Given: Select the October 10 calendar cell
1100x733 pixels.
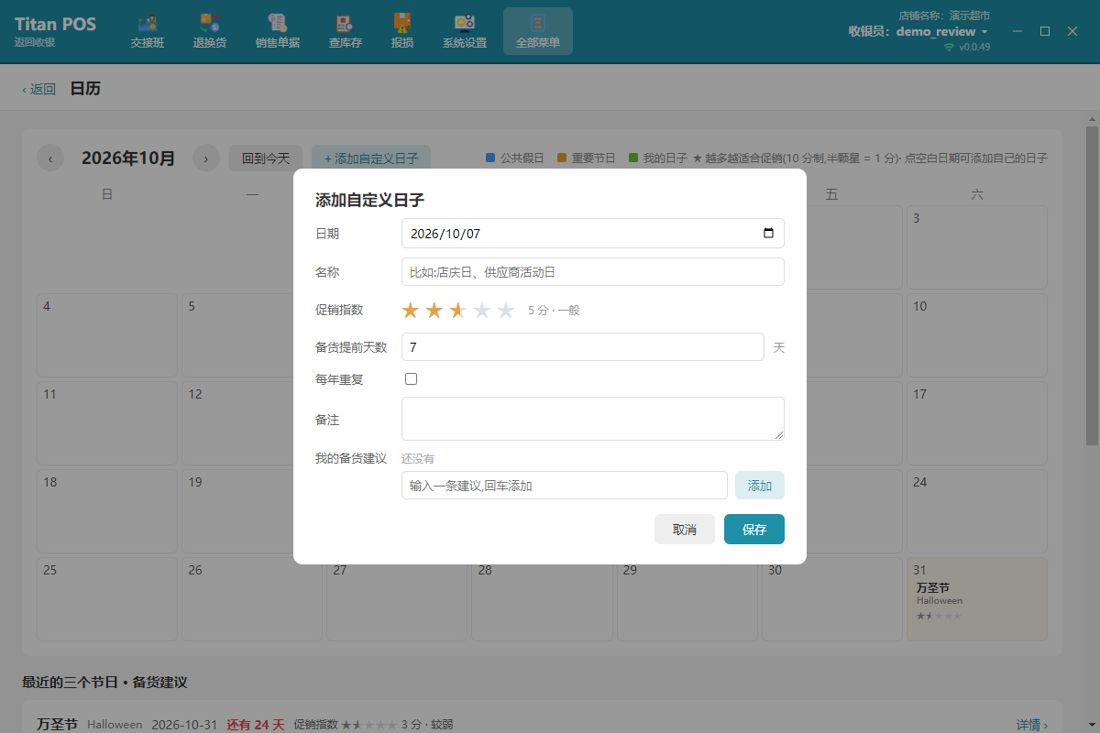Looking at the screenshot, I should [977, 335].
